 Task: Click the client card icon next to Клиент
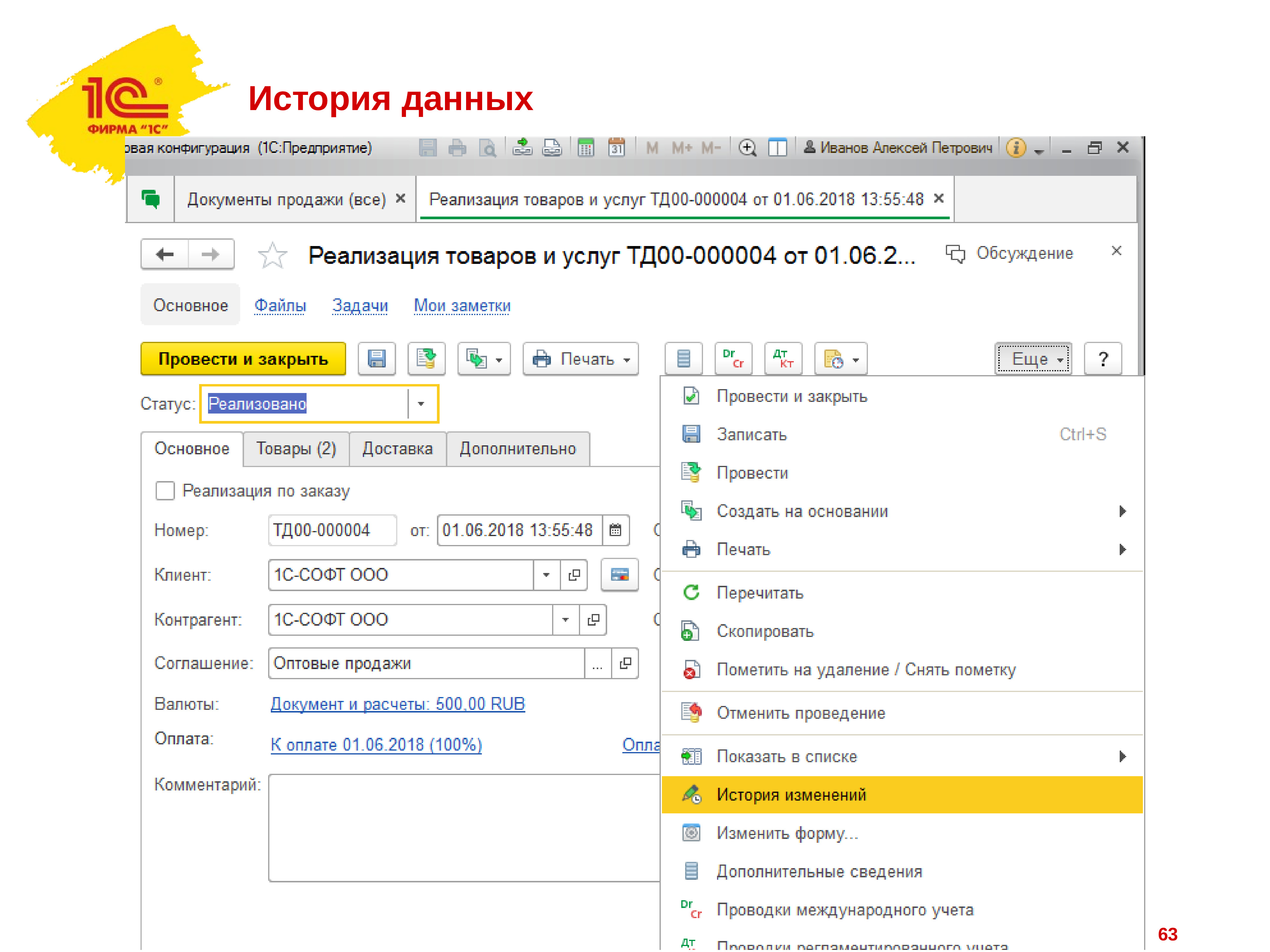(x=619, y=575)
